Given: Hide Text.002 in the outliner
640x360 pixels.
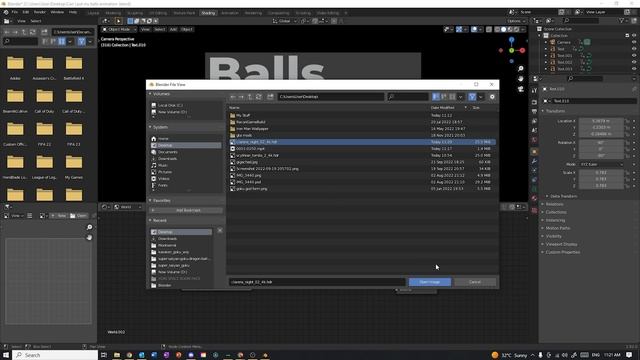Looking at the screenshot, I should tap(634, 62).
